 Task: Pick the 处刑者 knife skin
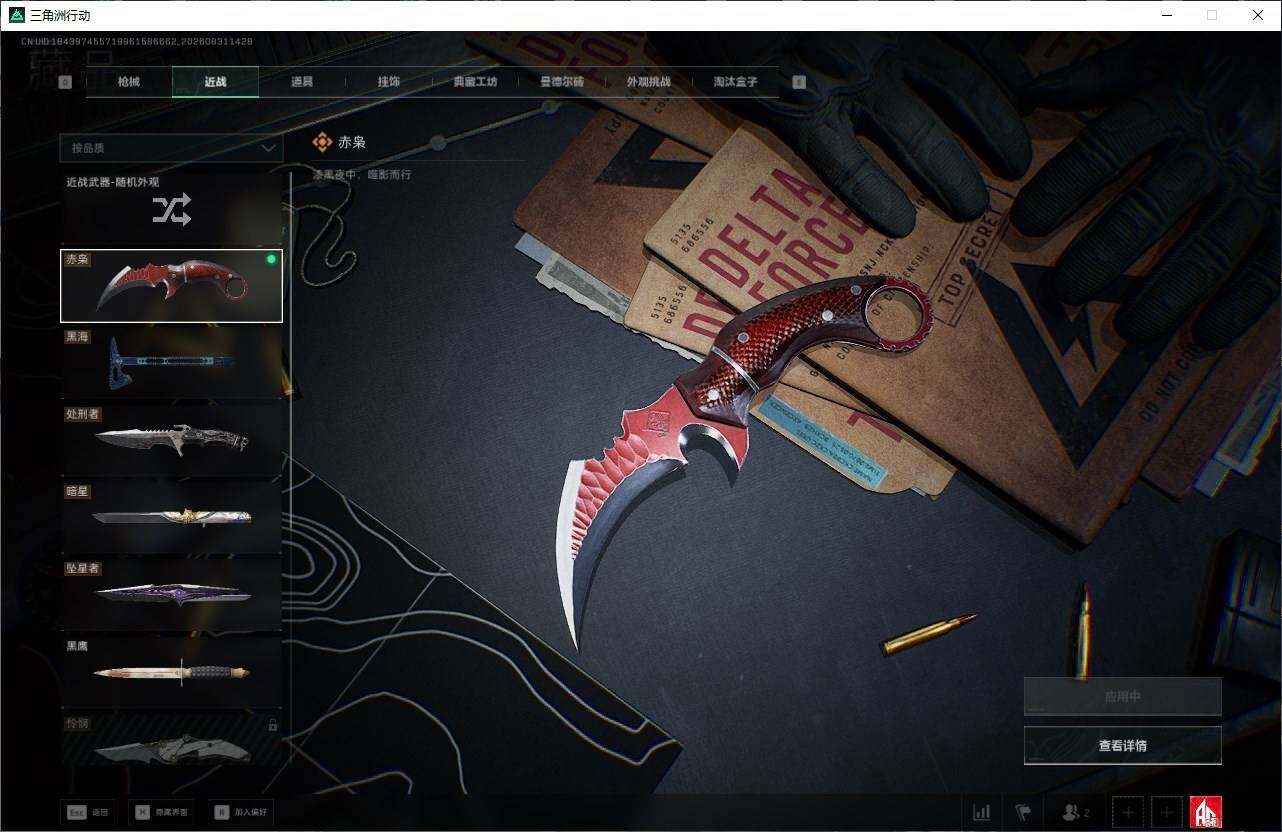click(x=171, y=440)
